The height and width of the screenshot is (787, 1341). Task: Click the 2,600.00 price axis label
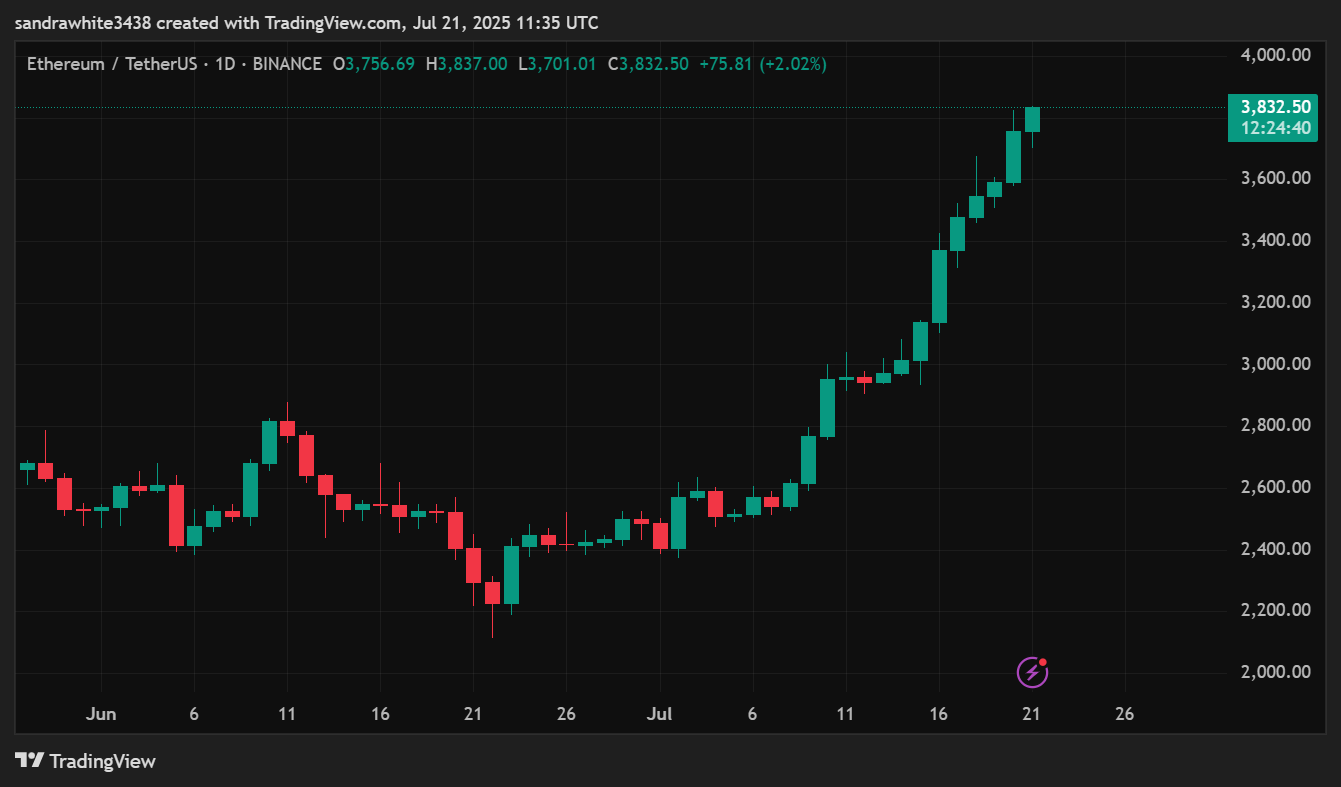tap(1275, 487)
